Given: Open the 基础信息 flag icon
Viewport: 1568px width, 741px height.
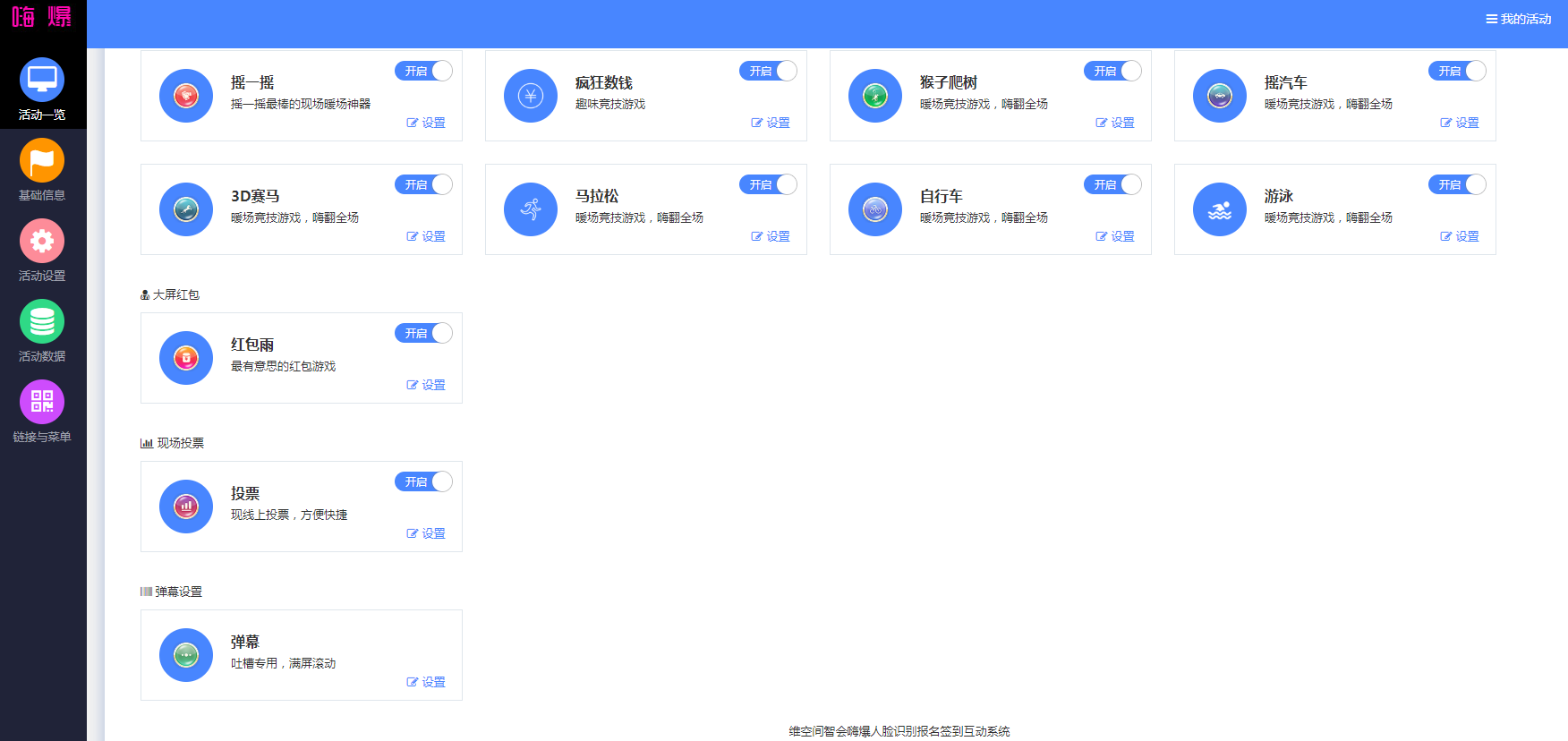Looking at the screenshot, I should tap(42, 160).
